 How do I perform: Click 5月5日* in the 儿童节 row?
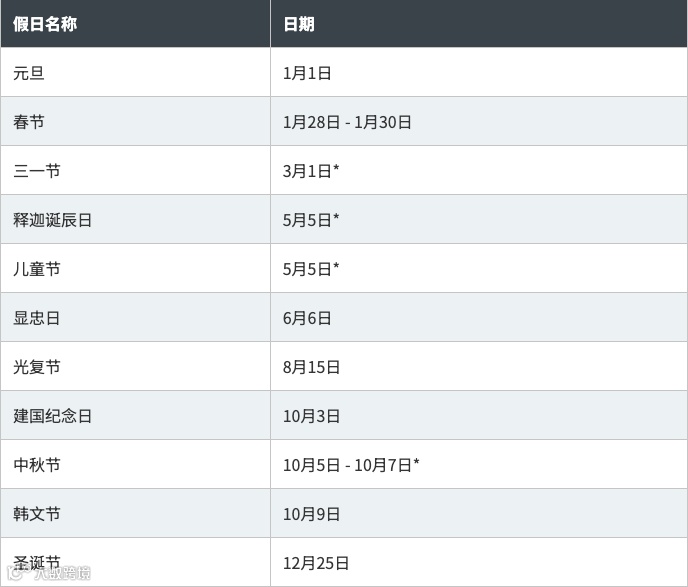coord(311,269)
